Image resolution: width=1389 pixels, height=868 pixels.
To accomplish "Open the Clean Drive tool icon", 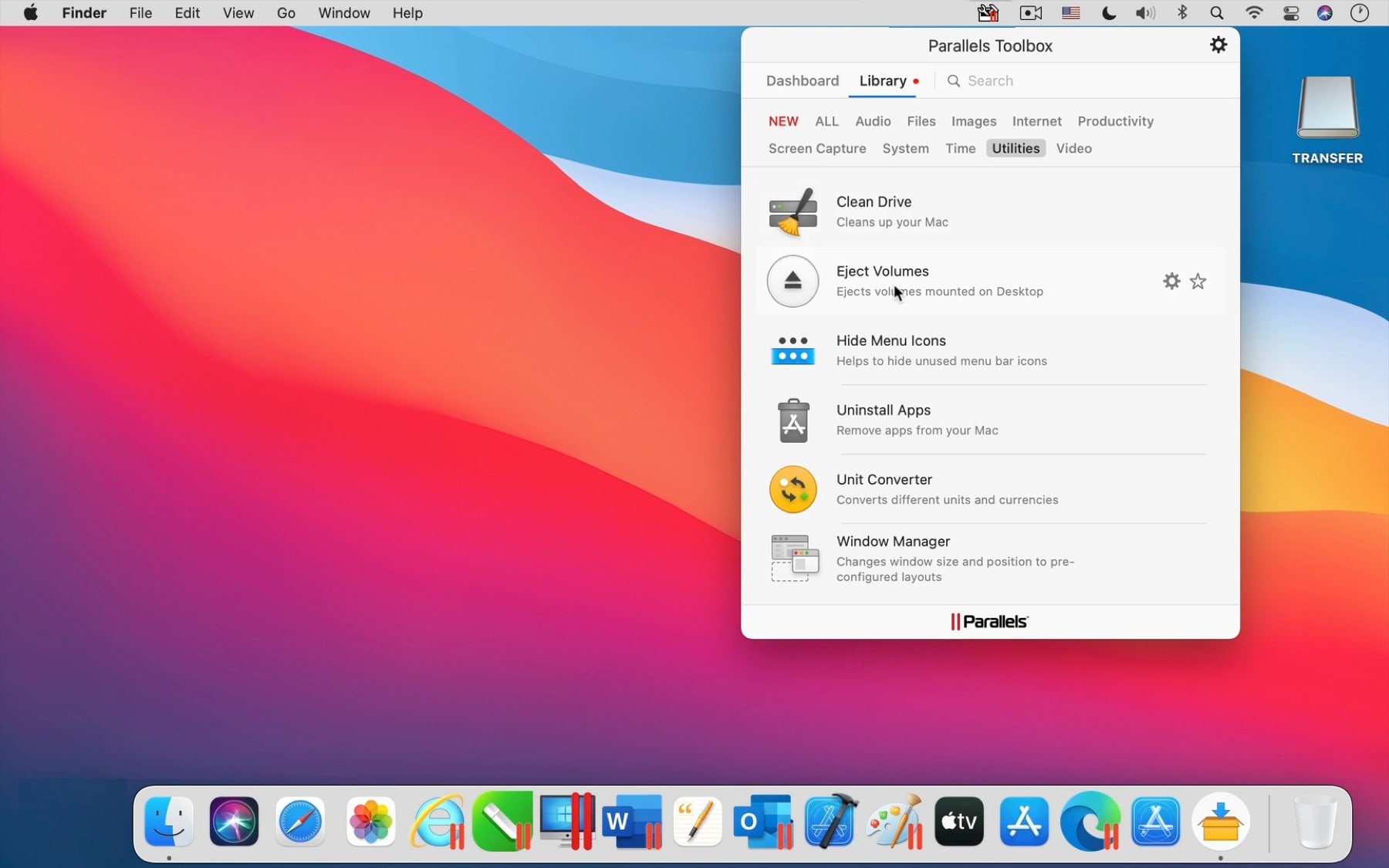I will (x=793, y=211).
